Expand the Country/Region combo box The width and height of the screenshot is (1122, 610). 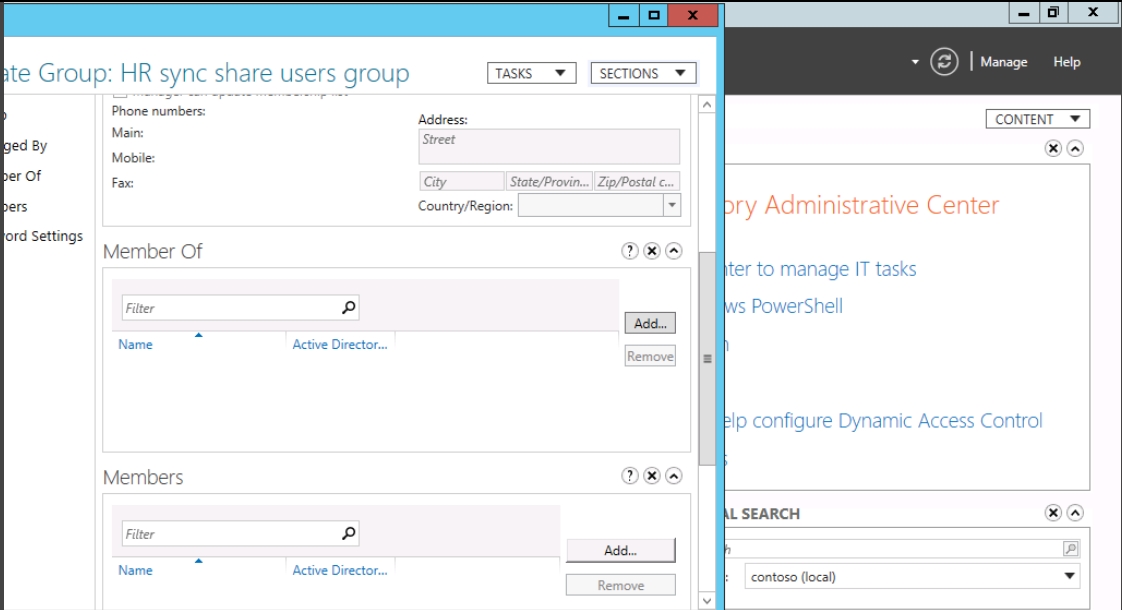coord(671,205)
